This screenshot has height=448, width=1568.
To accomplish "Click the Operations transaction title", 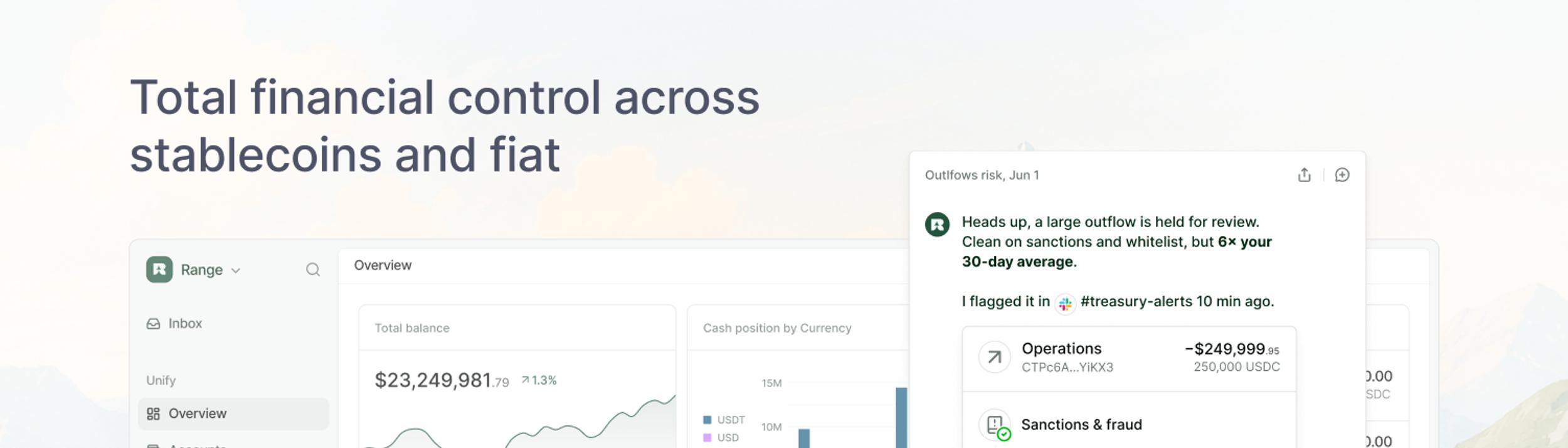I will [1061, 349].
